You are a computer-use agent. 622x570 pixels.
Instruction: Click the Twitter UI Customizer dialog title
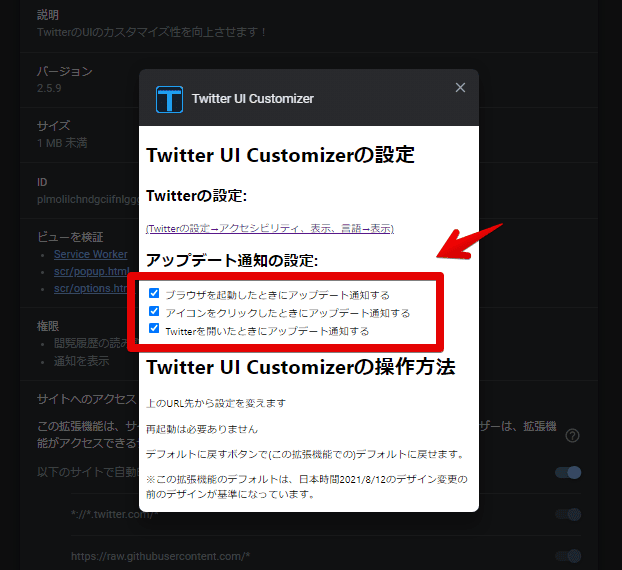tap(253, 99)
